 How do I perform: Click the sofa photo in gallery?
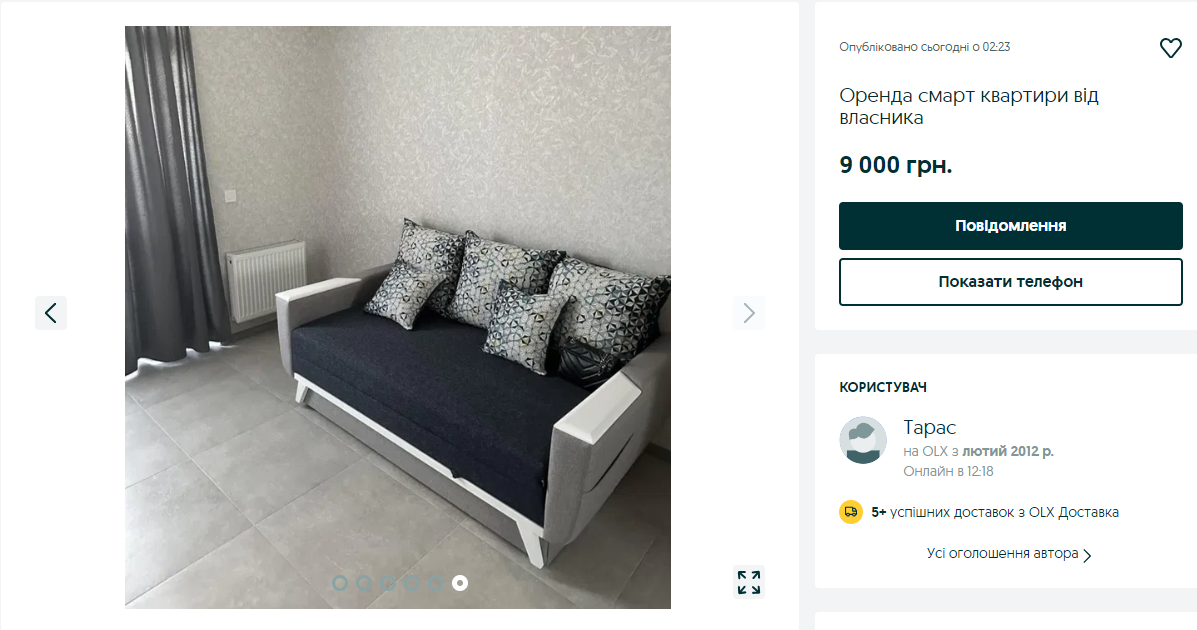tap(398, 317)
